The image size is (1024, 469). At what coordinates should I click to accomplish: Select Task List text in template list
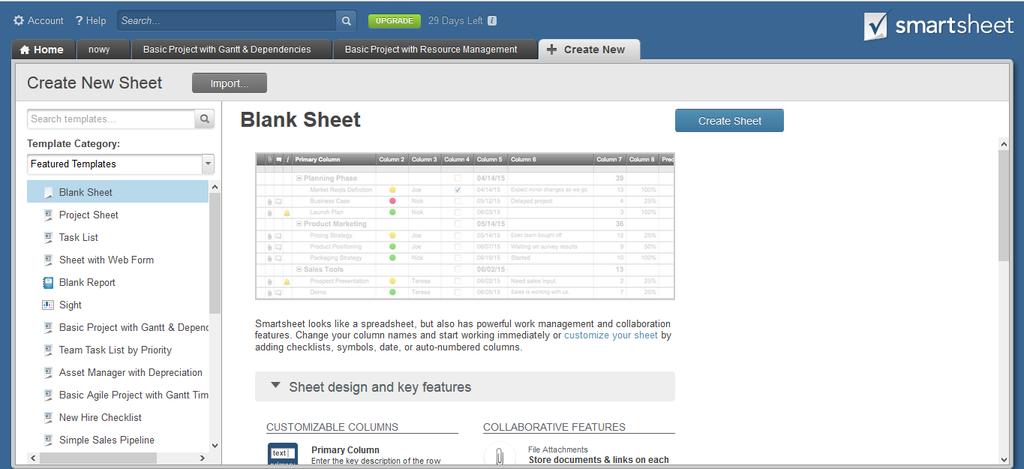point(78,237)
